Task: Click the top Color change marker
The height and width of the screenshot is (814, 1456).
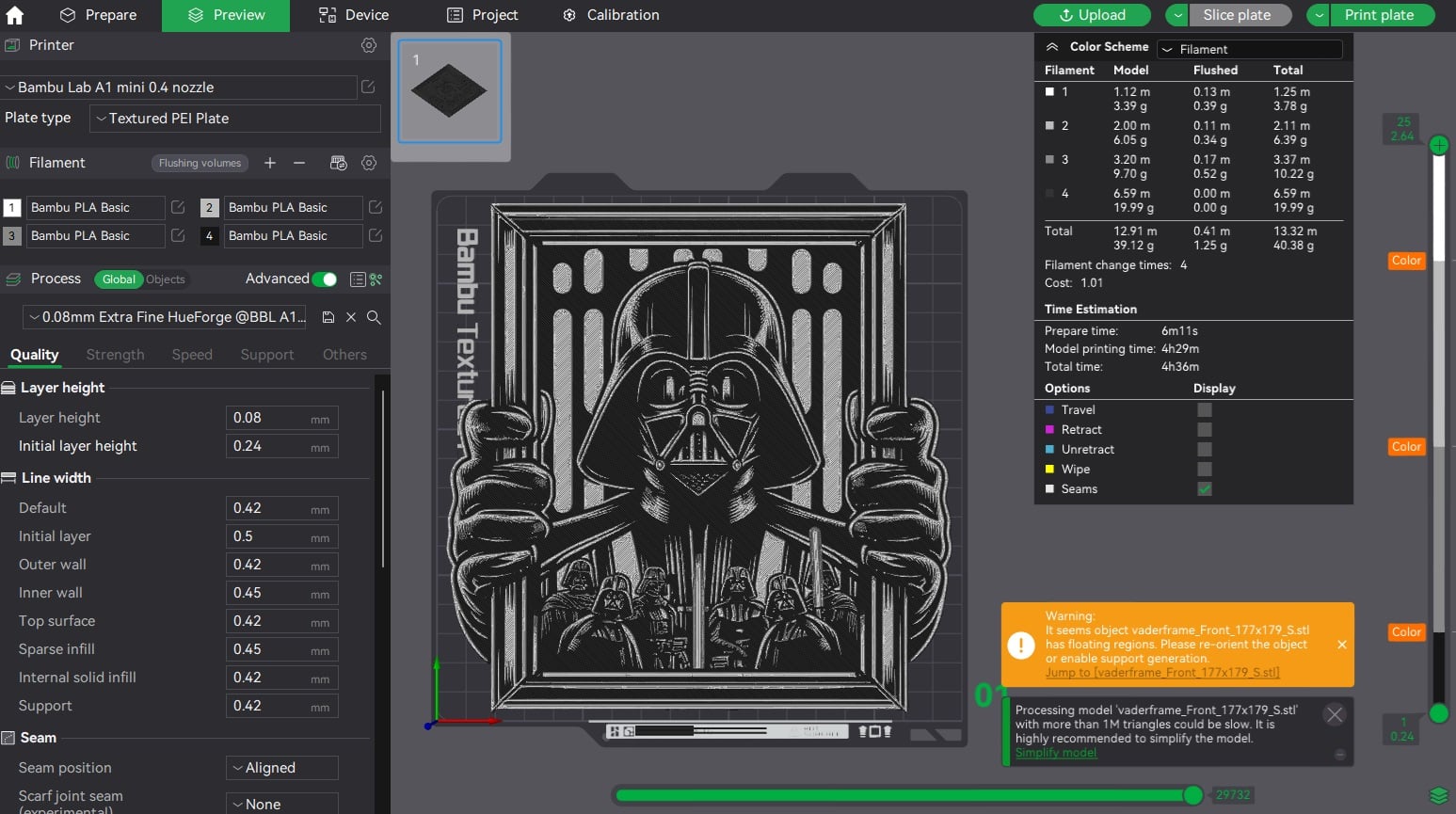Action: click(1406, 261)
